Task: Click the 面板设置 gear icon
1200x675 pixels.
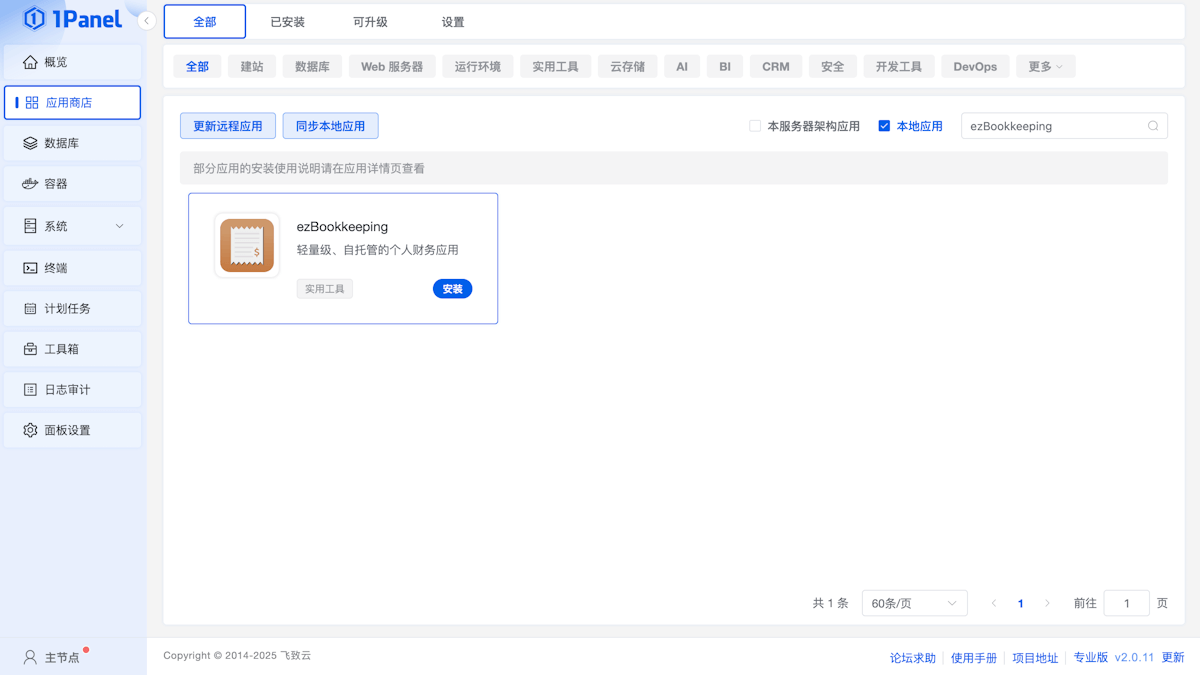Action: (30, 430)
